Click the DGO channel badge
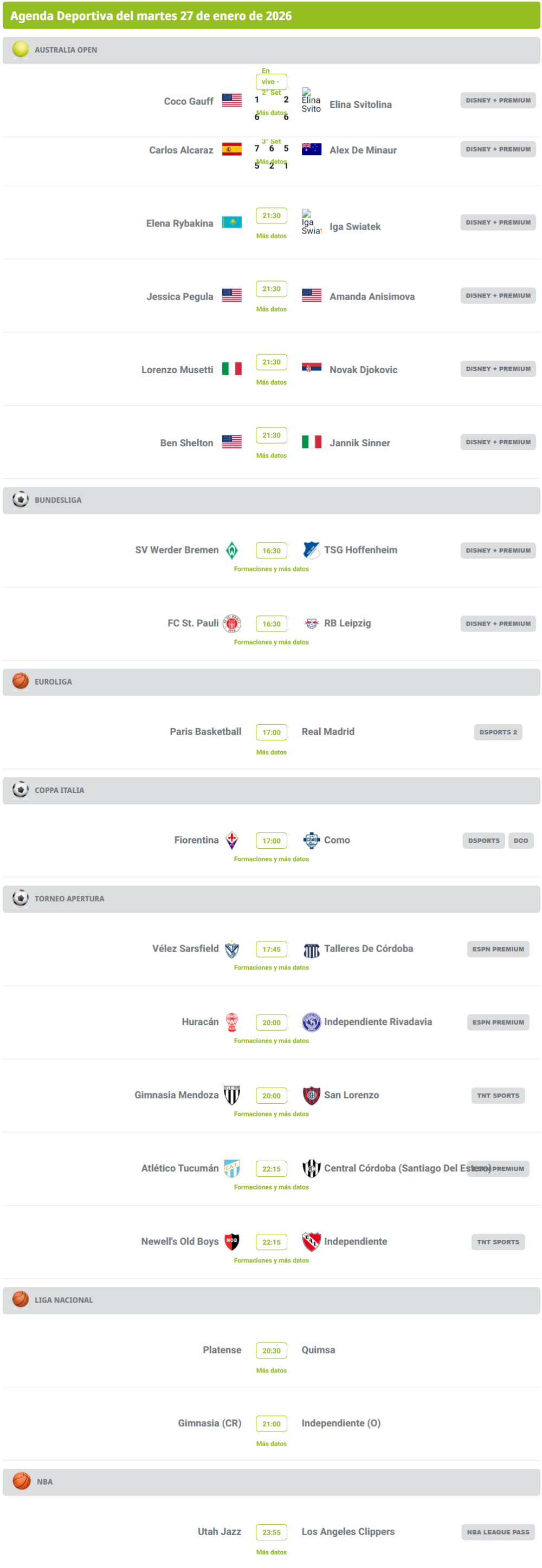Viewport: 542px width, 1568px height. [520, 841]
